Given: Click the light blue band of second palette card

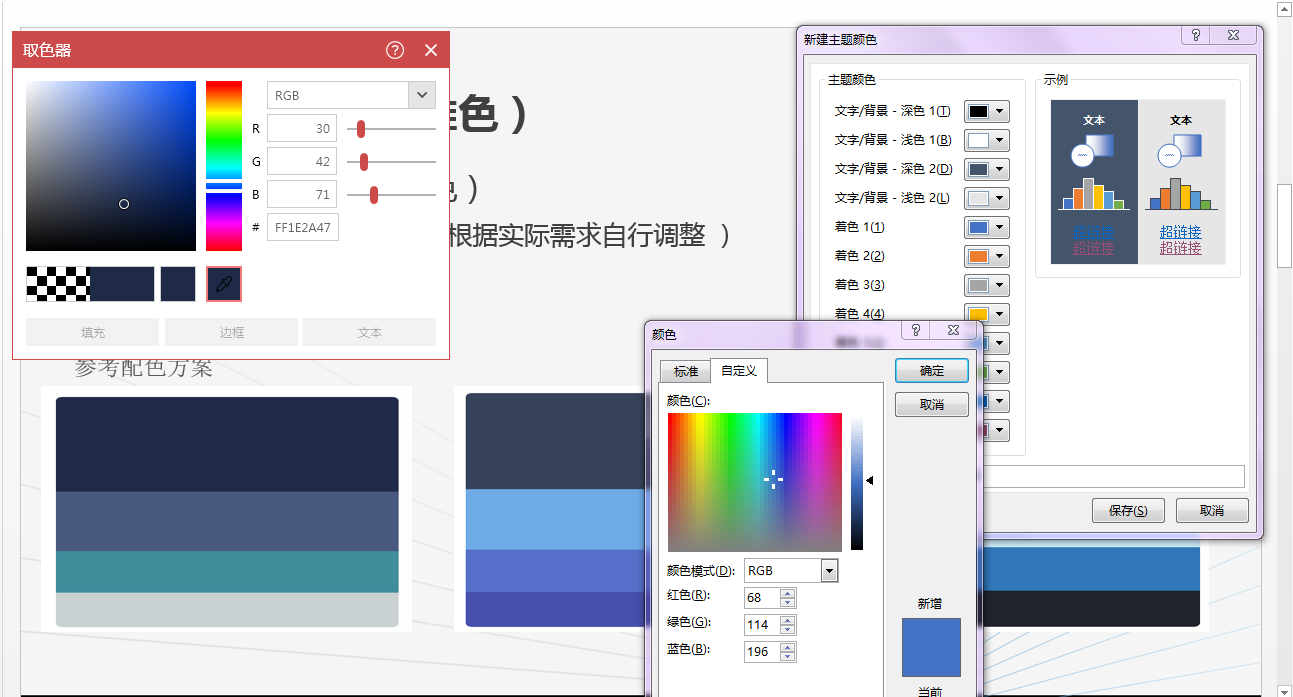Looking at the screenshot, I should coord(555,520).
